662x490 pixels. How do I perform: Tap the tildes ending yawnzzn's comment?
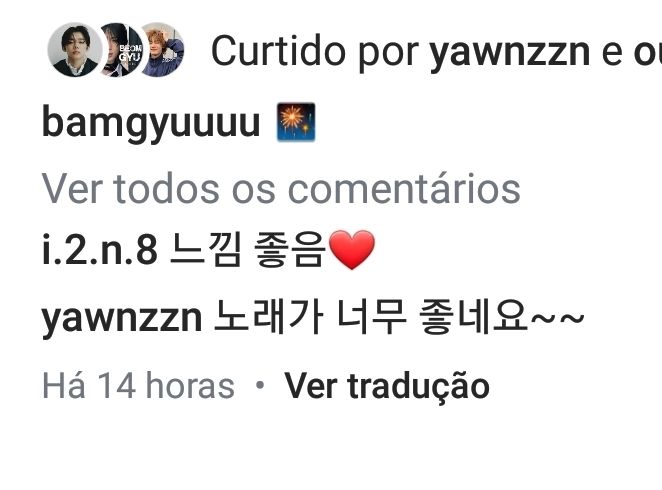(557, 317)
